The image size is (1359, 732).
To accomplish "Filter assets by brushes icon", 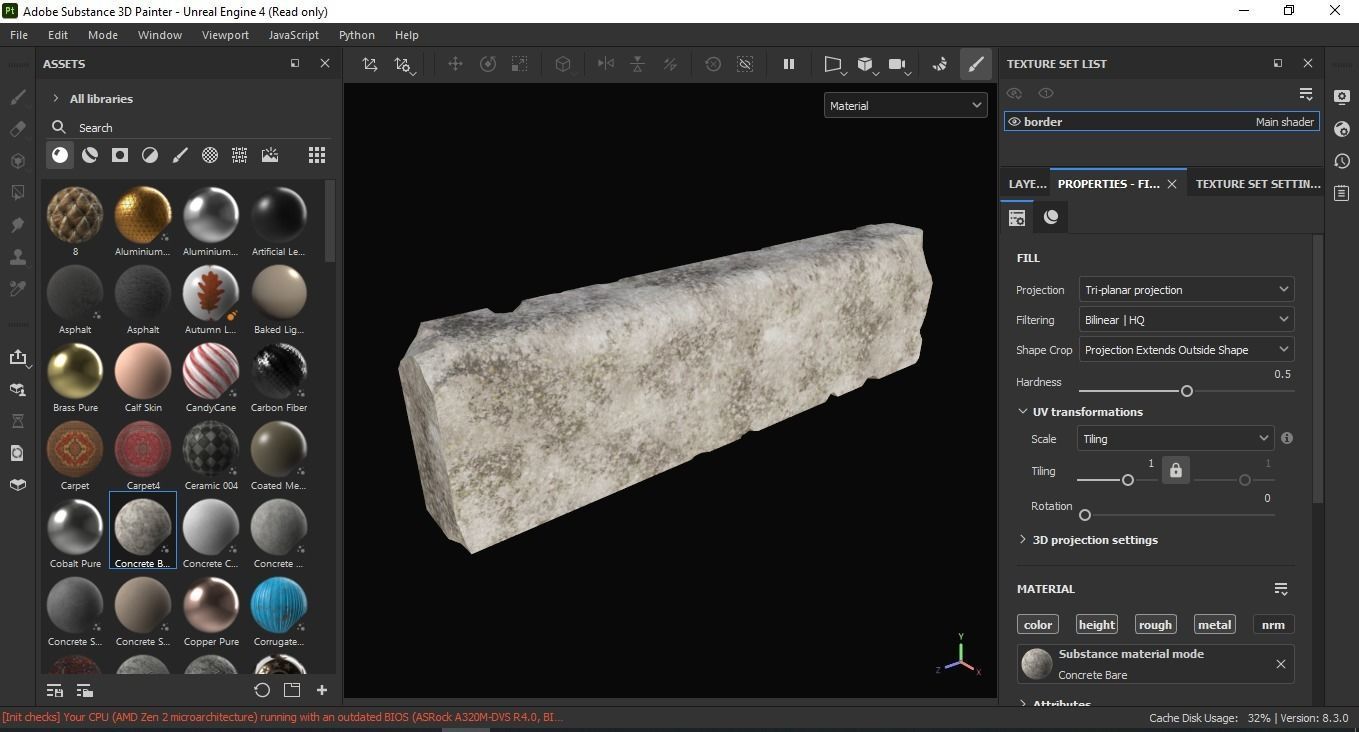I will 180,155.
